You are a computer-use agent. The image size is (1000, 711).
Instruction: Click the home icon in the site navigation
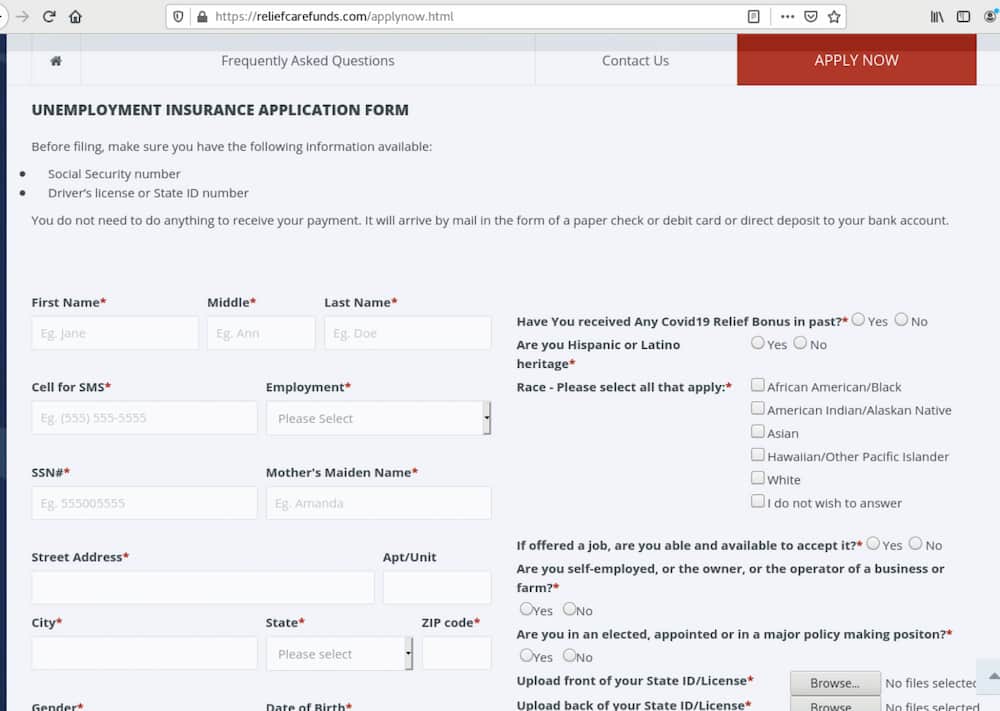tap(55, 60)
